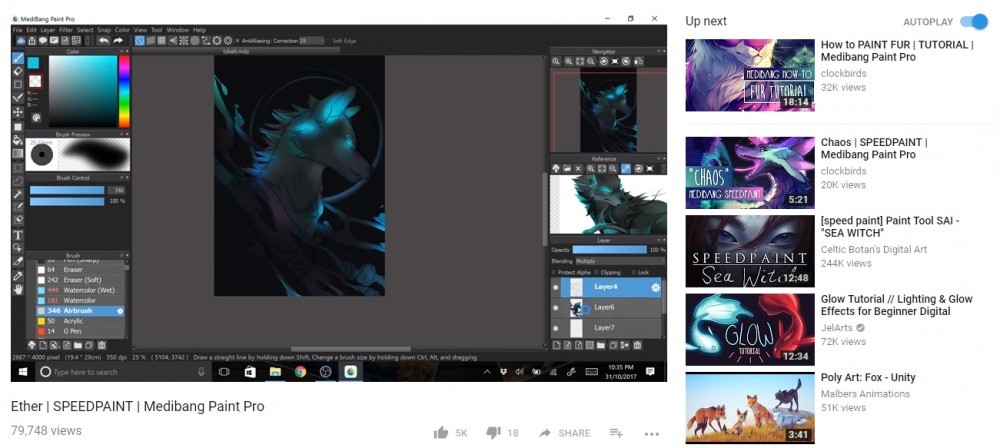Delete layer with the trash icon

637,345
